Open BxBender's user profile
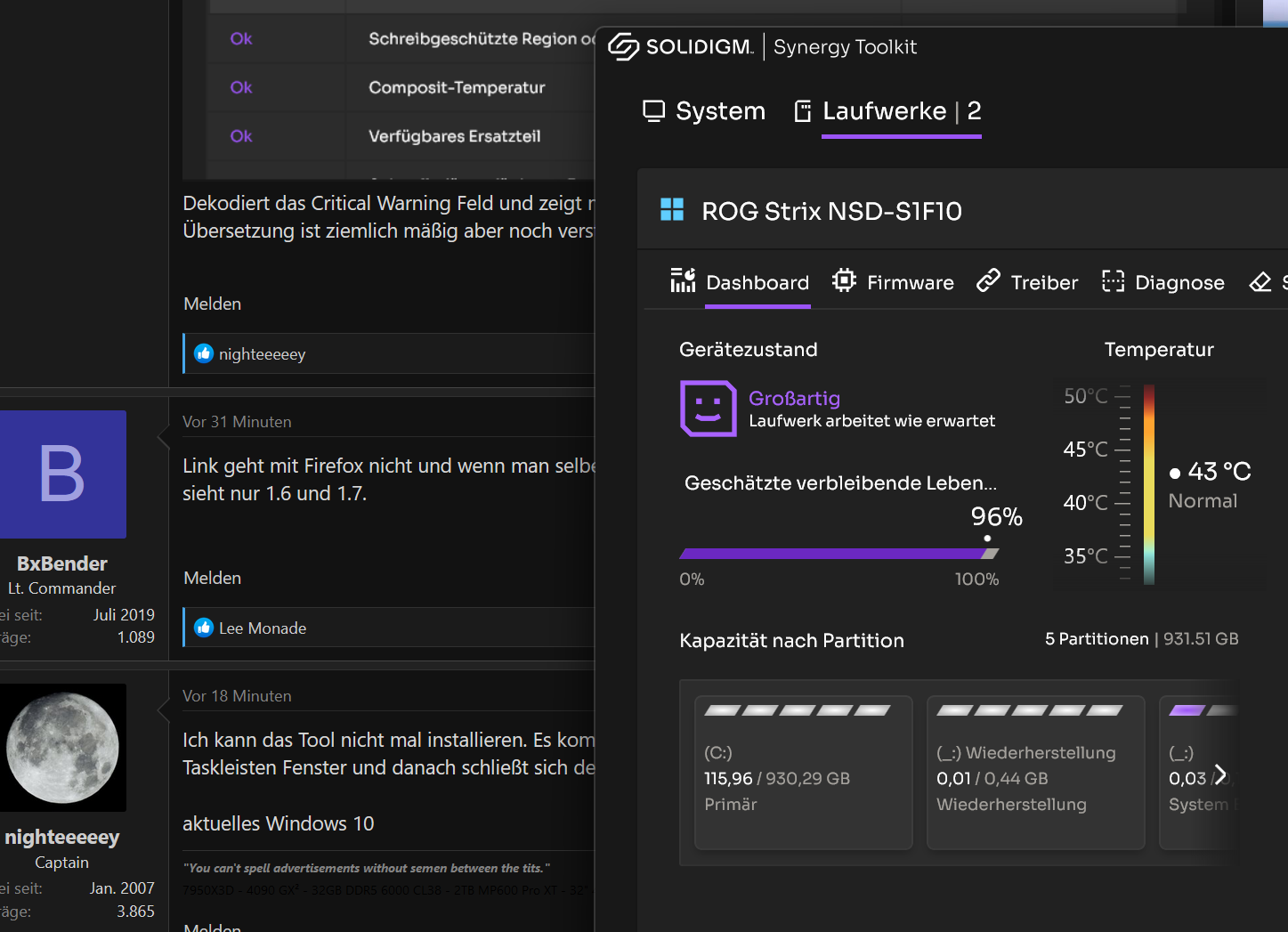Viewport: 1288px width, 932px height. [61, 563]
